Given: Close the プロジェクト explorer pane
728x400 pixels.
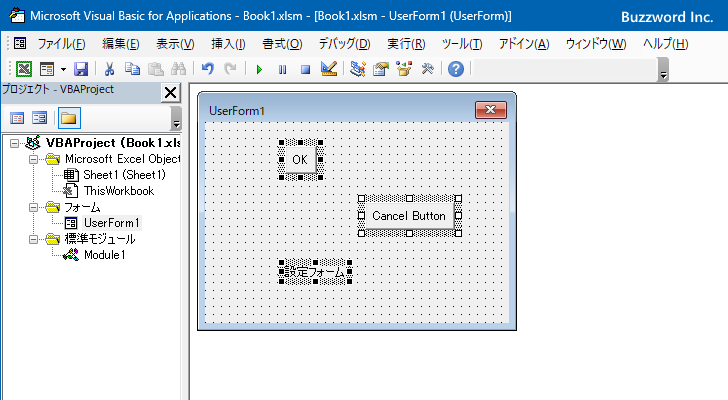Looking at the screenshot, I should coord(170,92).
